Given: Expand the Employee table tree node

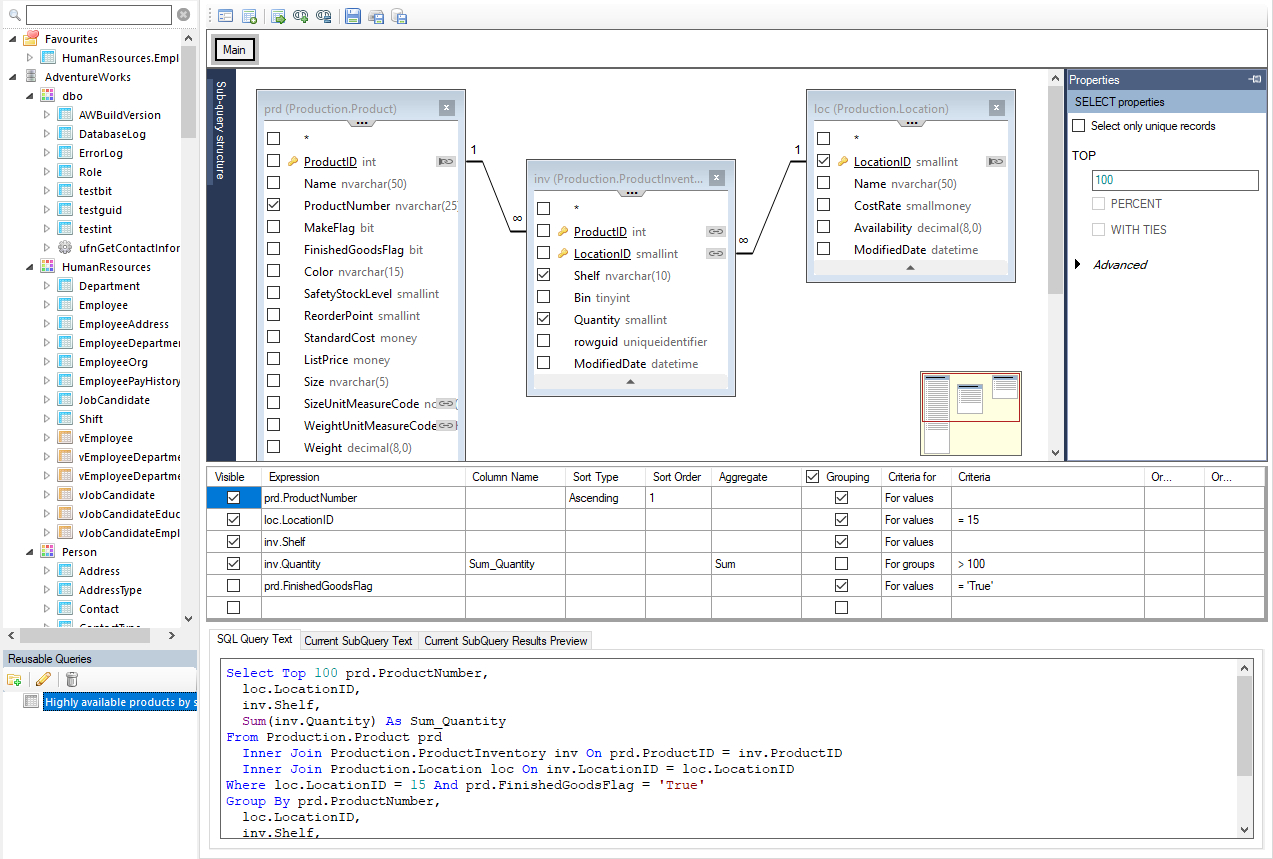Looking at the screenshot, I should click(46, 305).
